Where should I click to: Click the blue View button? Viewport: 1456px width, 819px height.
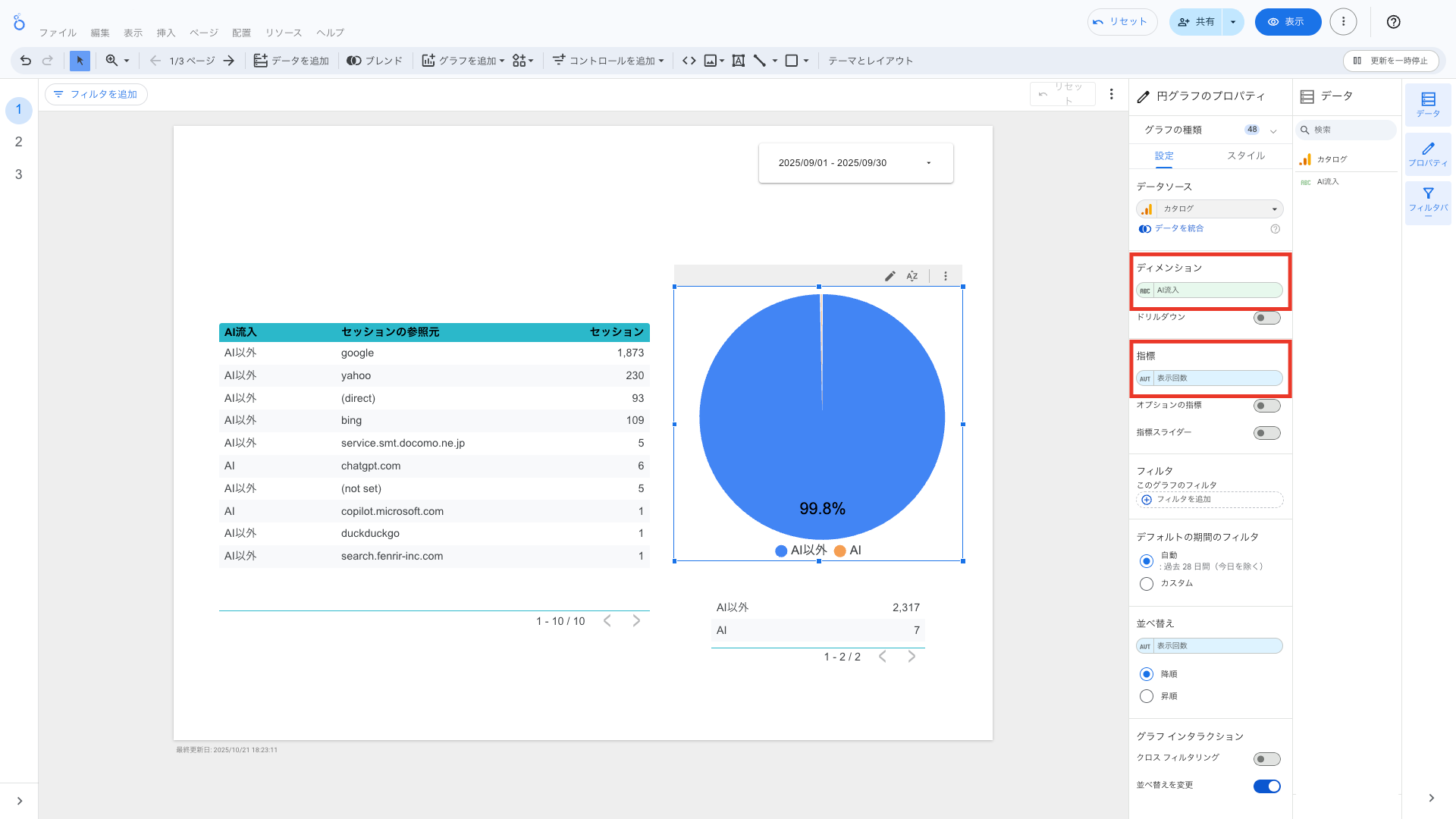(x=1287, y=22)
